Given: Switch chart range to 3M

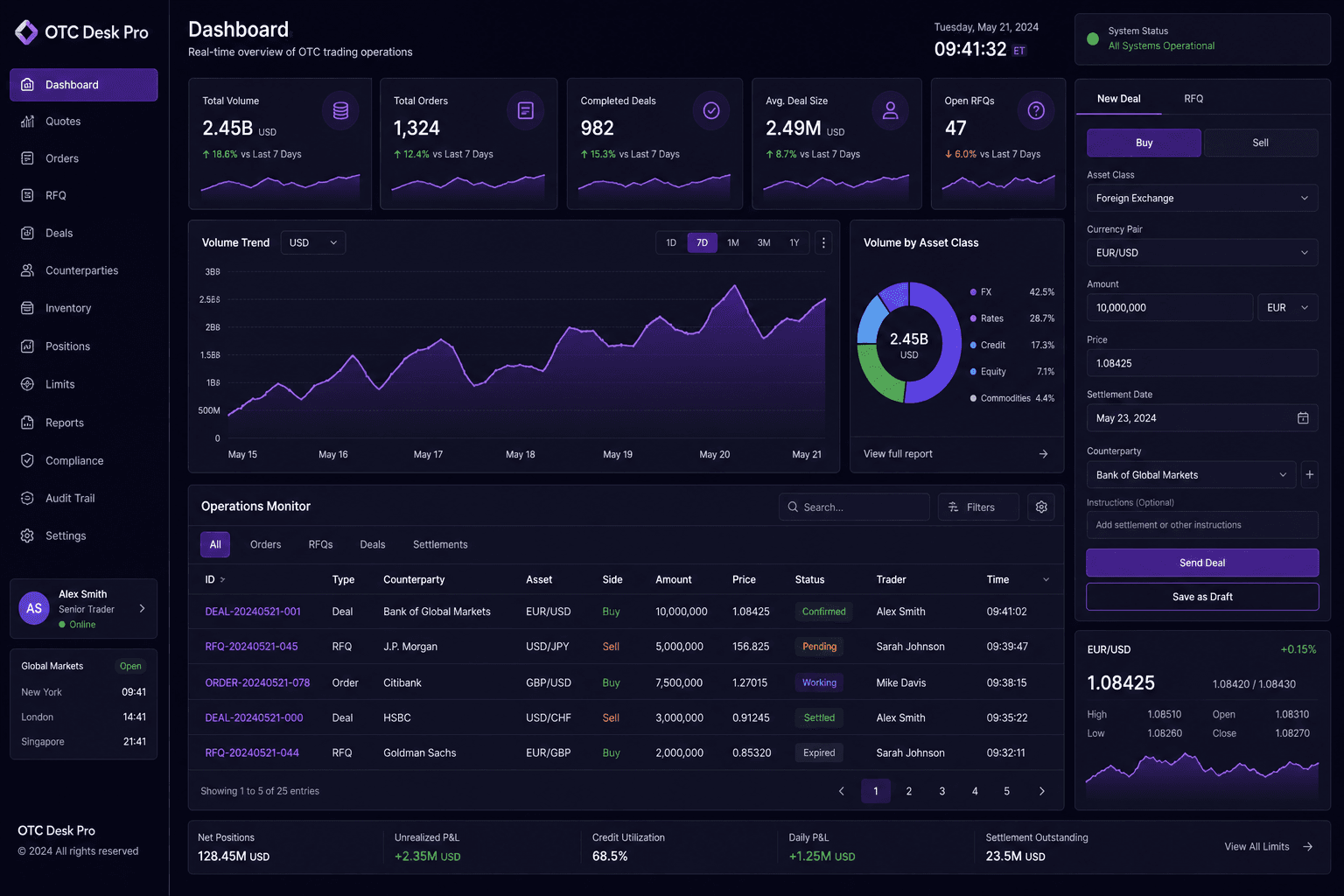Looking at the screenshot, I should click(x=764, y=242).
